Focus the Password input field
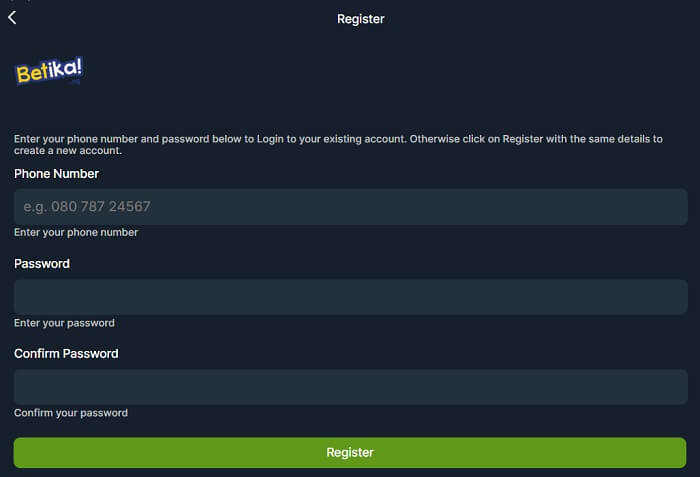The width and height of the screenshot is (700, 477). coord(350,297)
